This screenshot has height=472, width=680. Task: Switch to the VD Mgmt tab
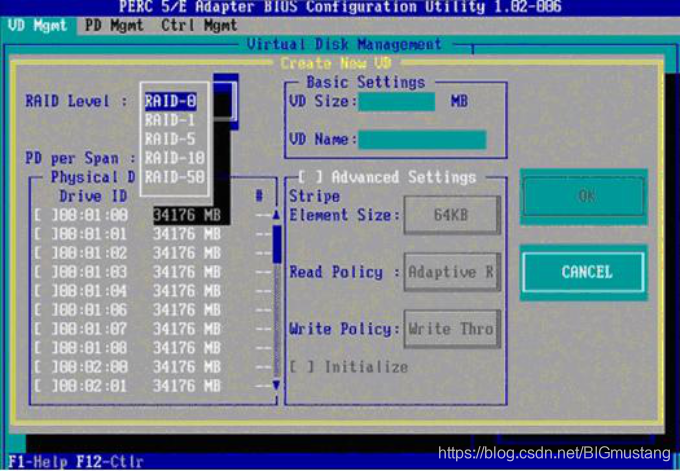[38, 26]
